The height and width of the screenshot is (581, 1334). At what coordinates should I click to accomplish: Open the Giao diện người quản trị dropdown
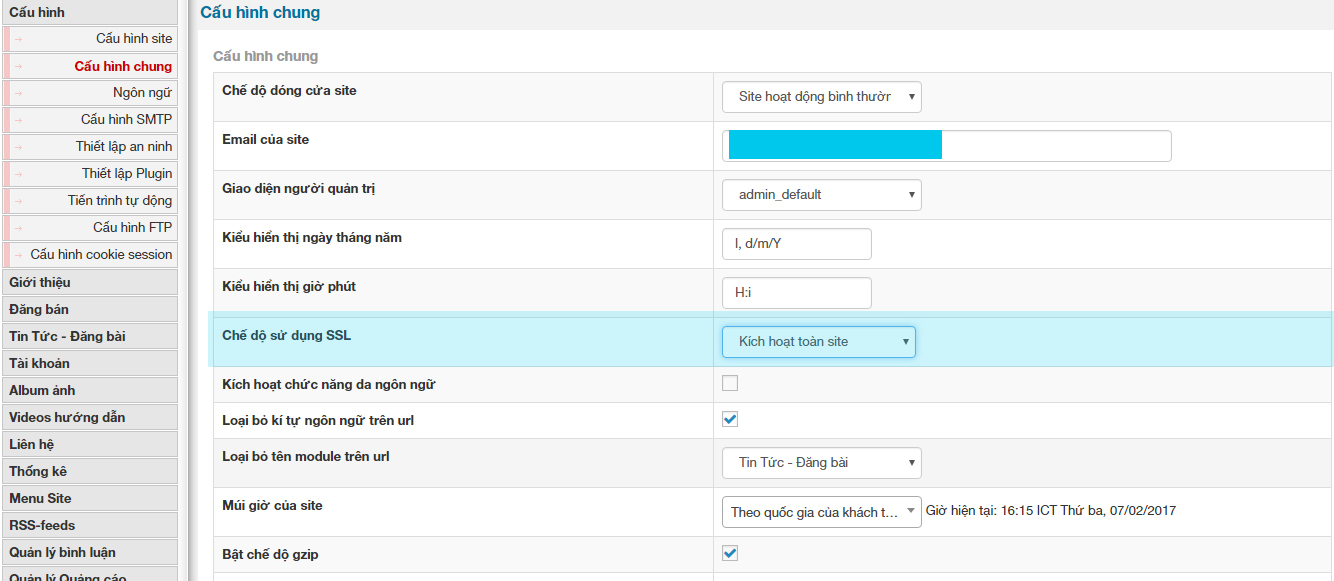click(x=822, y=195)
